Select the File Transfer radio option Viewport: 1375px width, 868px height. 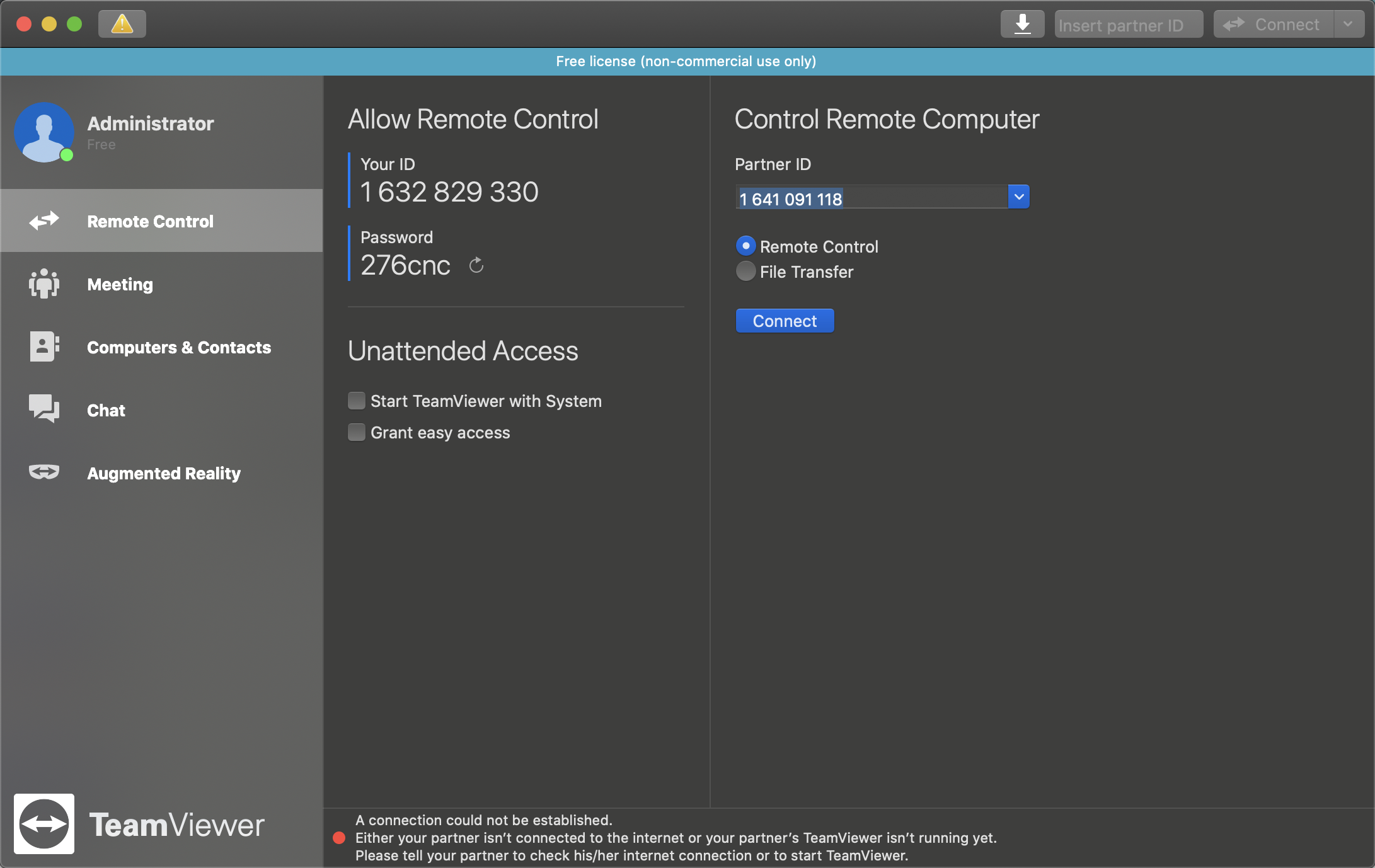click(x=745, y=271)
